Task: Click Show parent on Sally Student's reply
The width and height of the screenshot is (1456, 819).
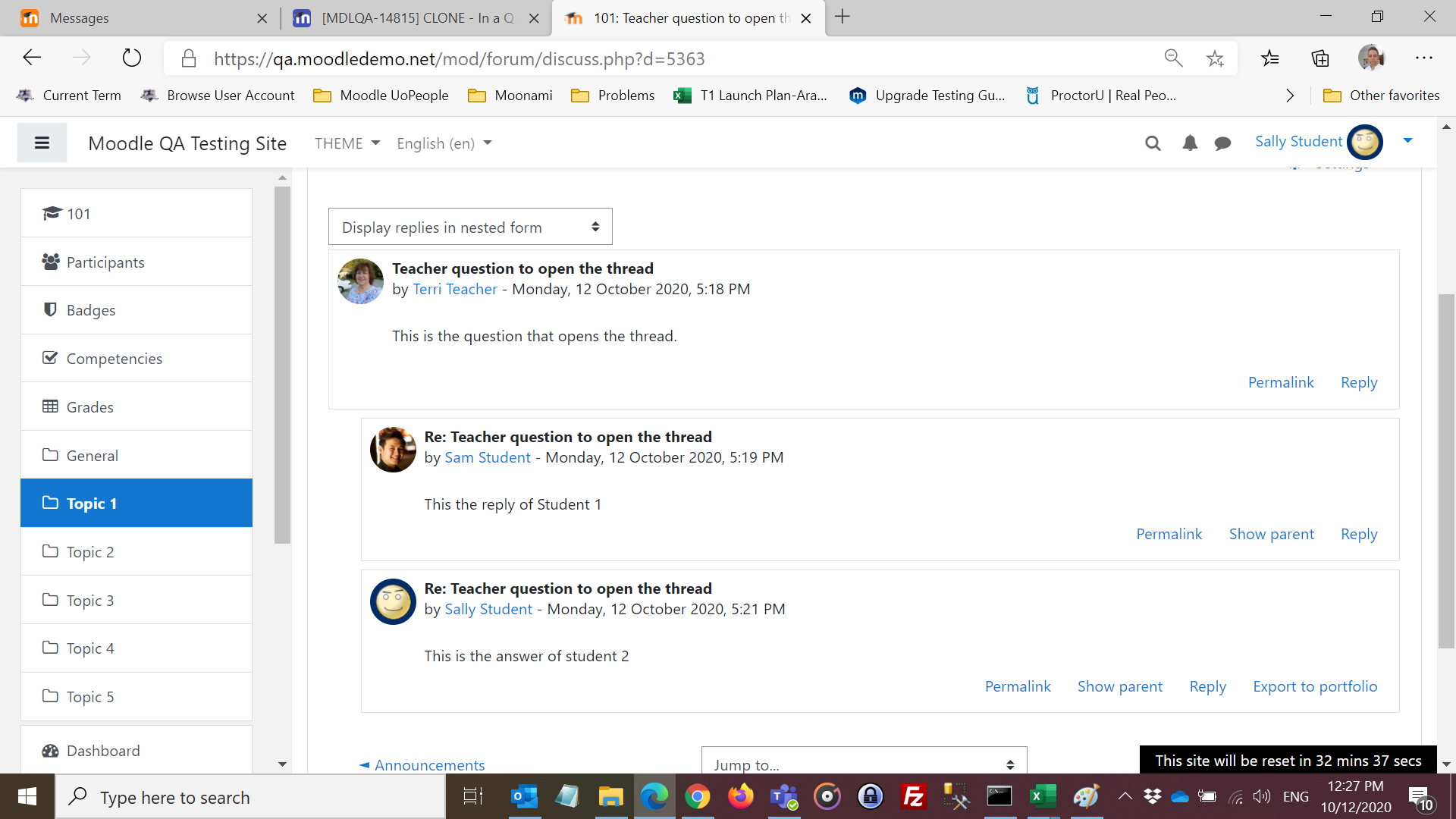Action: [x=1119, y=686]
